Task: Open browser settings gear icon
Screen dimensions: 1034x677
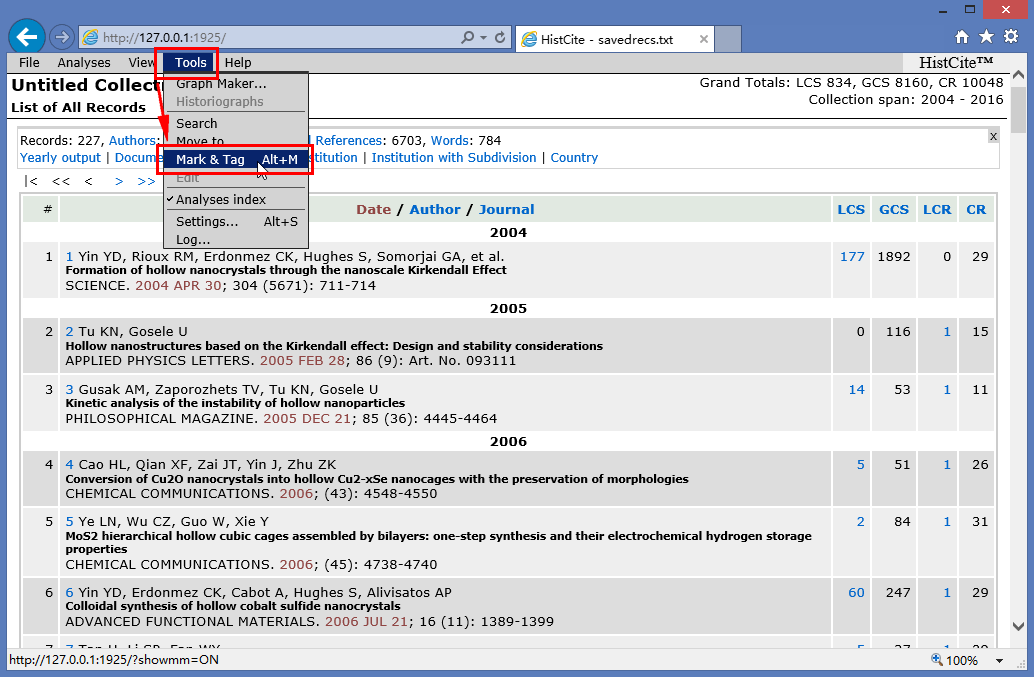Action: 1011,37
